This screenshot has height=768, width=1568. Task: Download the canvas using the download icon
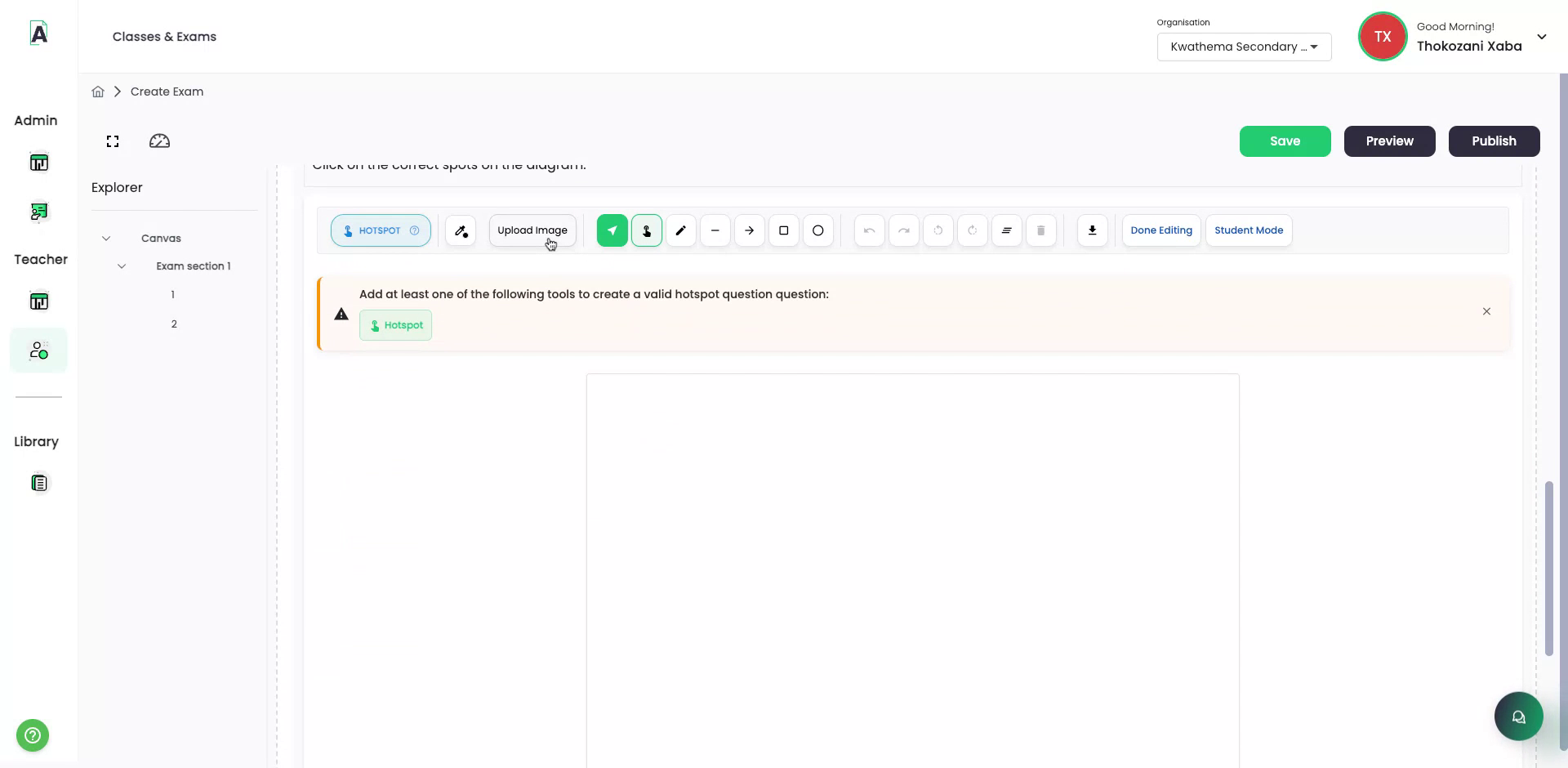(1092, 230)
